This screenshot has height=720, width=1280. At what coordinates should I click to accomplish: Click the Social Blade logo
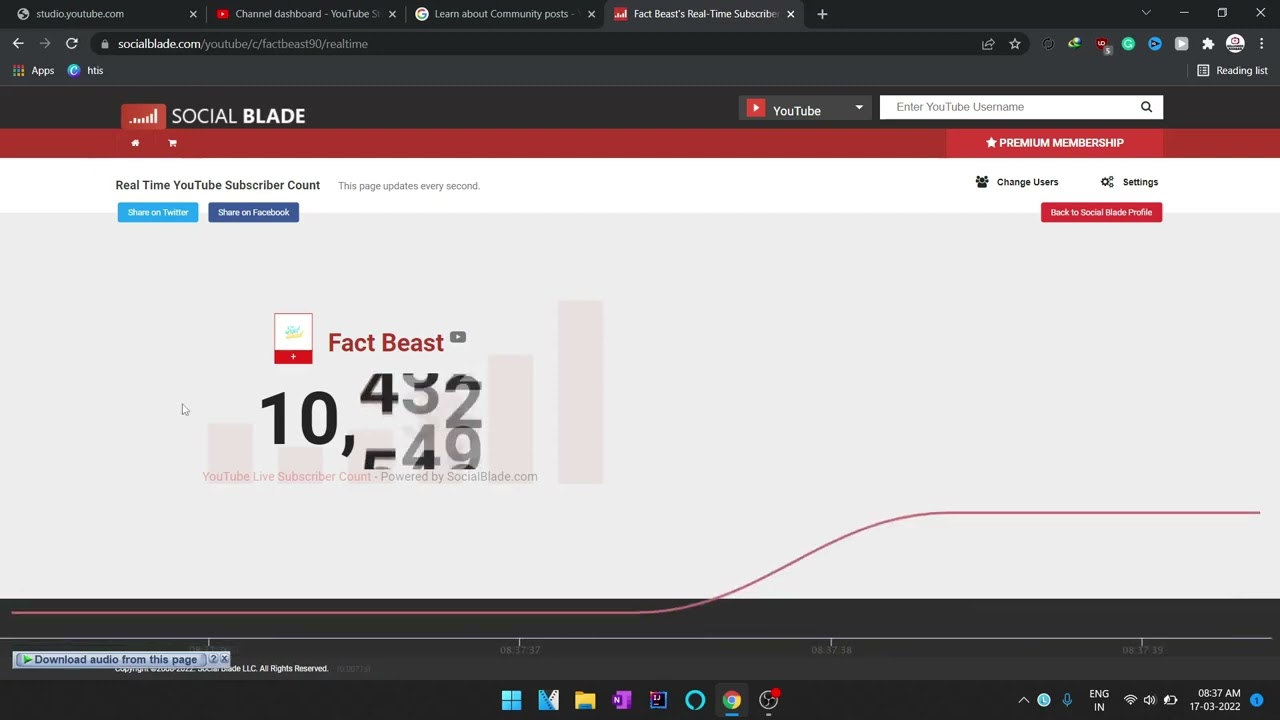(x=213, y=115)
